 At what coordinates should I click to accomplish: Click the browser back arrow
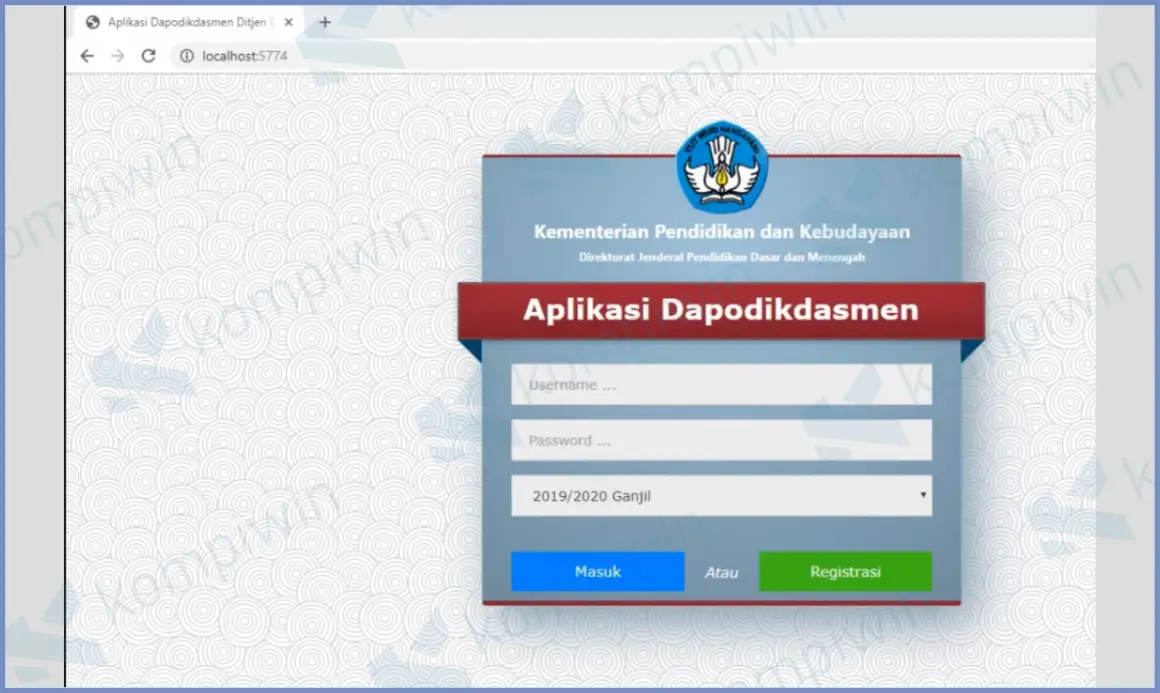click(86, 56)
